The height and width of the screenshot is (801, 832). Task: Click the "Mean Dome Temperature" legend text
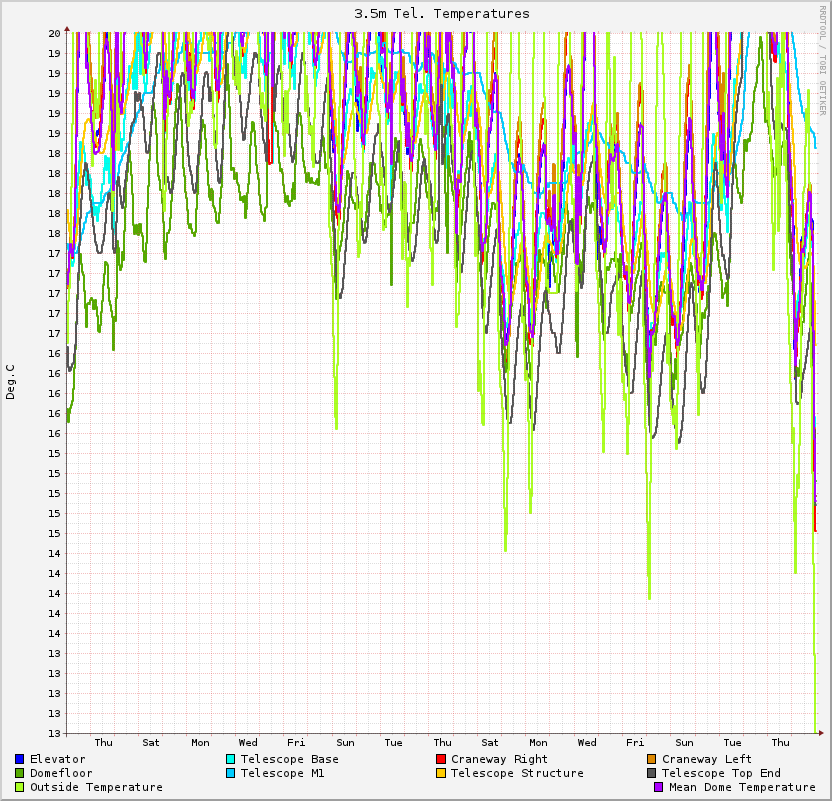coord(742,787)
